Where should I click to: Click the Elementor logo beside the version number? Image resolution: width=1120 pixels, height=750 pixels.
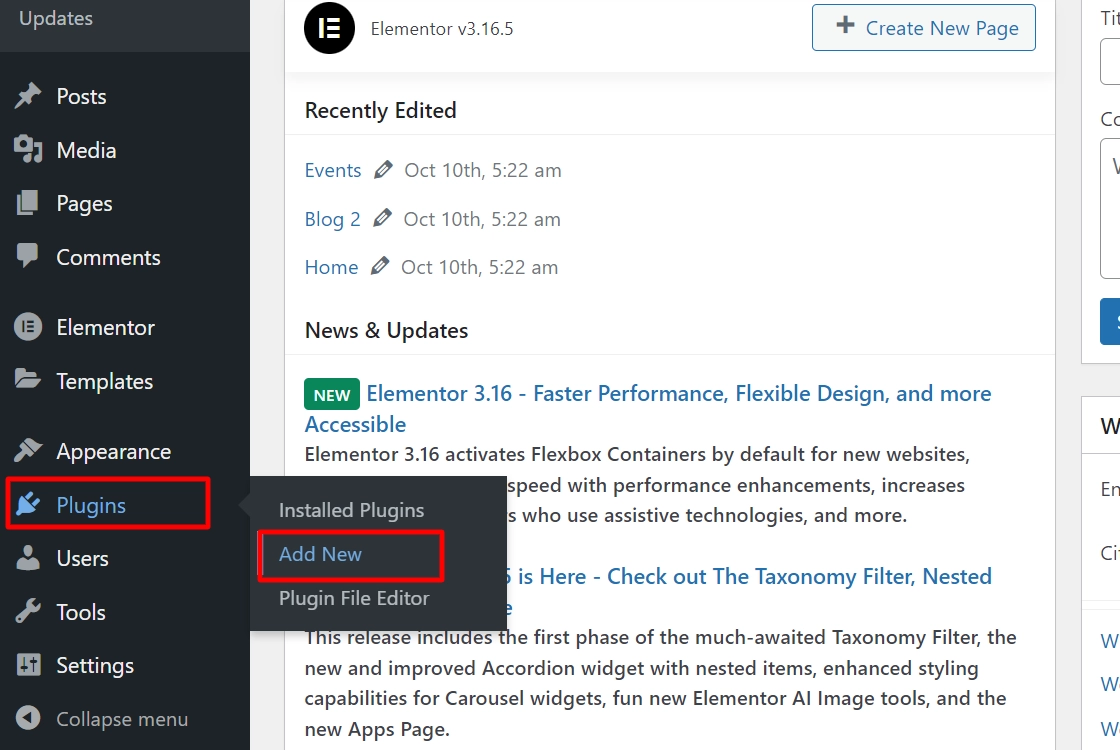point(329,29)
